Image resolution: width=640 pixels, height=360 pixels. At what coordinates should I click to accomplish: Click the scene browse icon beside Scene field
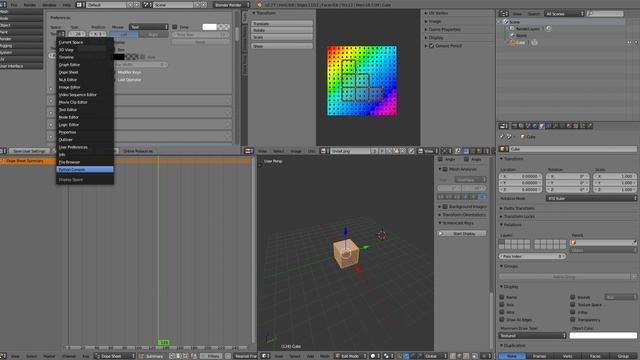[x=147, y=5]
